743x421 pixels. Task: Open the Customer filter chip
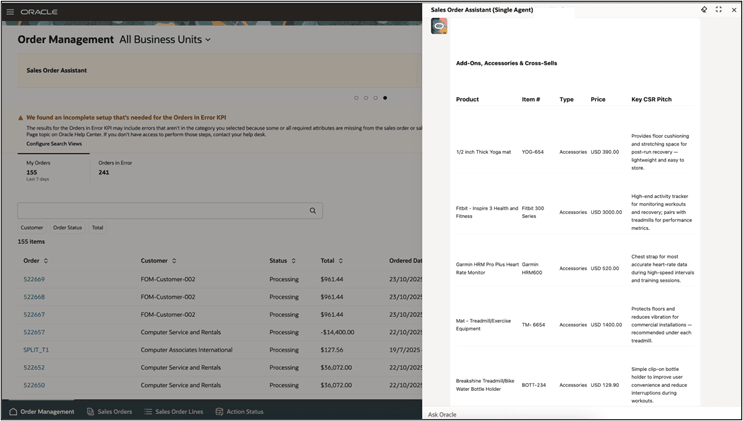32,228
